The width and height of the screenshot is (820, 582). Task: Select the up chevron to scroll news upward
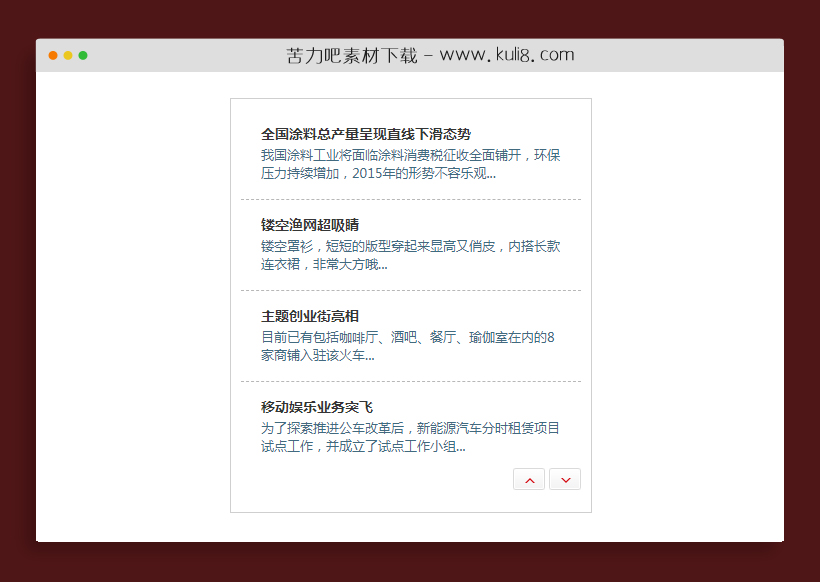(x=529, y=479)
